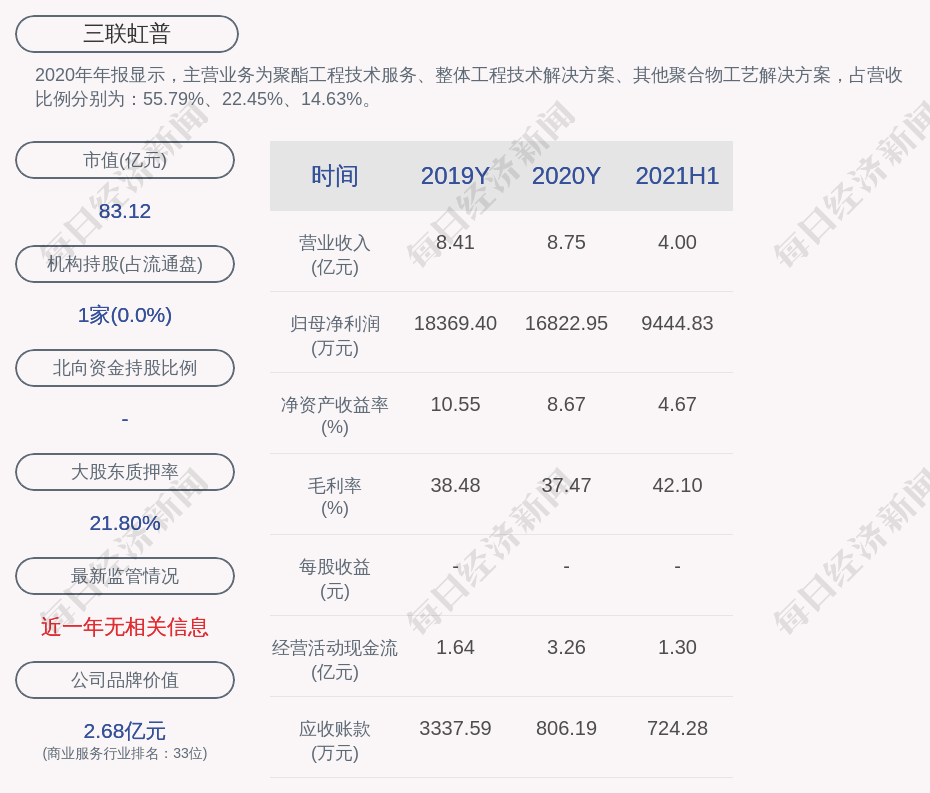Click net profit value 18369.40
This screenshot has width=930, height=793.
[455, 323]
